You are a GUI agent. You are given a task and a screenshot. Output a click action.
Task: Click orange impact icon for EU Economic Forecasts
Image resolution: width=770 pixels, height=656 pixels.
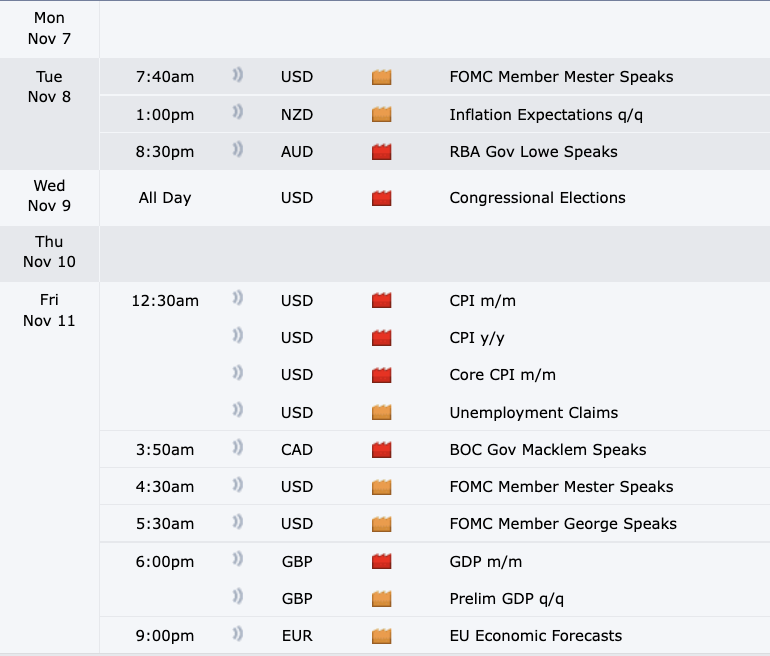[x=381, y=636]
